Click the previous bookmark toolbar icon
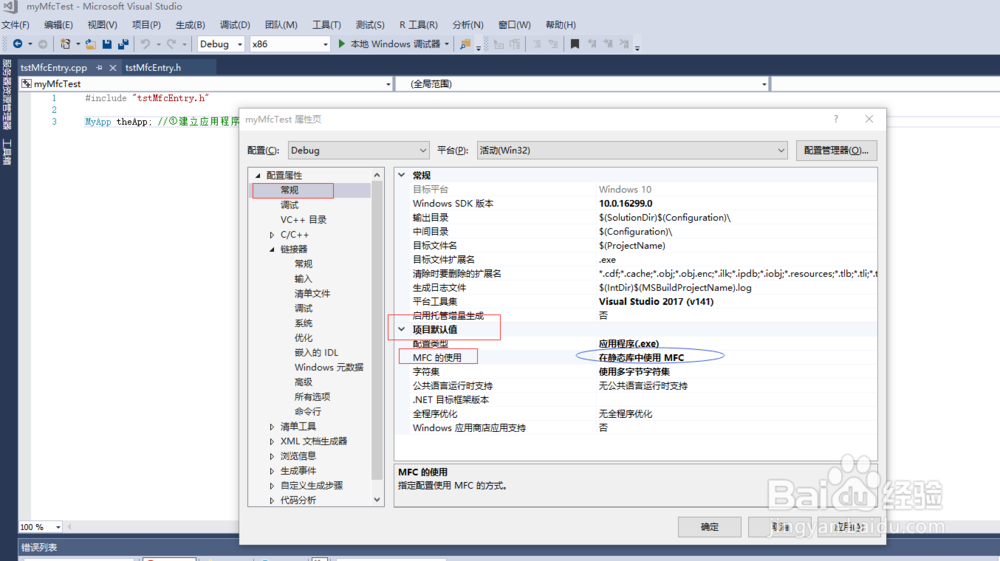The width and height of the screenshot is (1000, 561). pos(592,44)
